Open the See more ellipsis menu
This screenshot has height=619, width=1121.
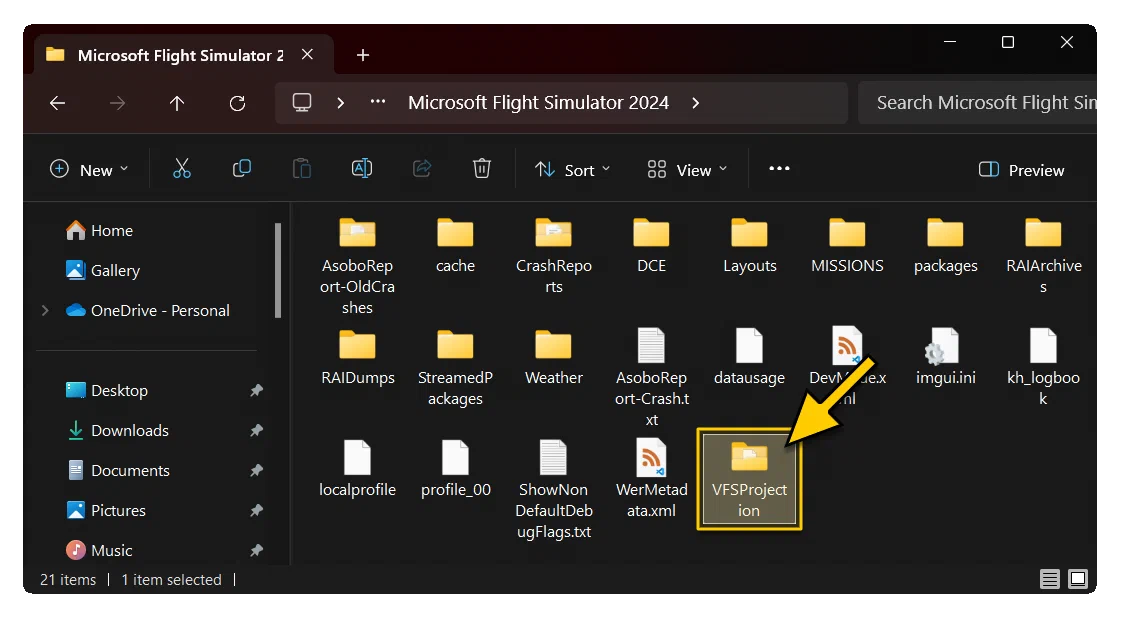coord(779,169)
